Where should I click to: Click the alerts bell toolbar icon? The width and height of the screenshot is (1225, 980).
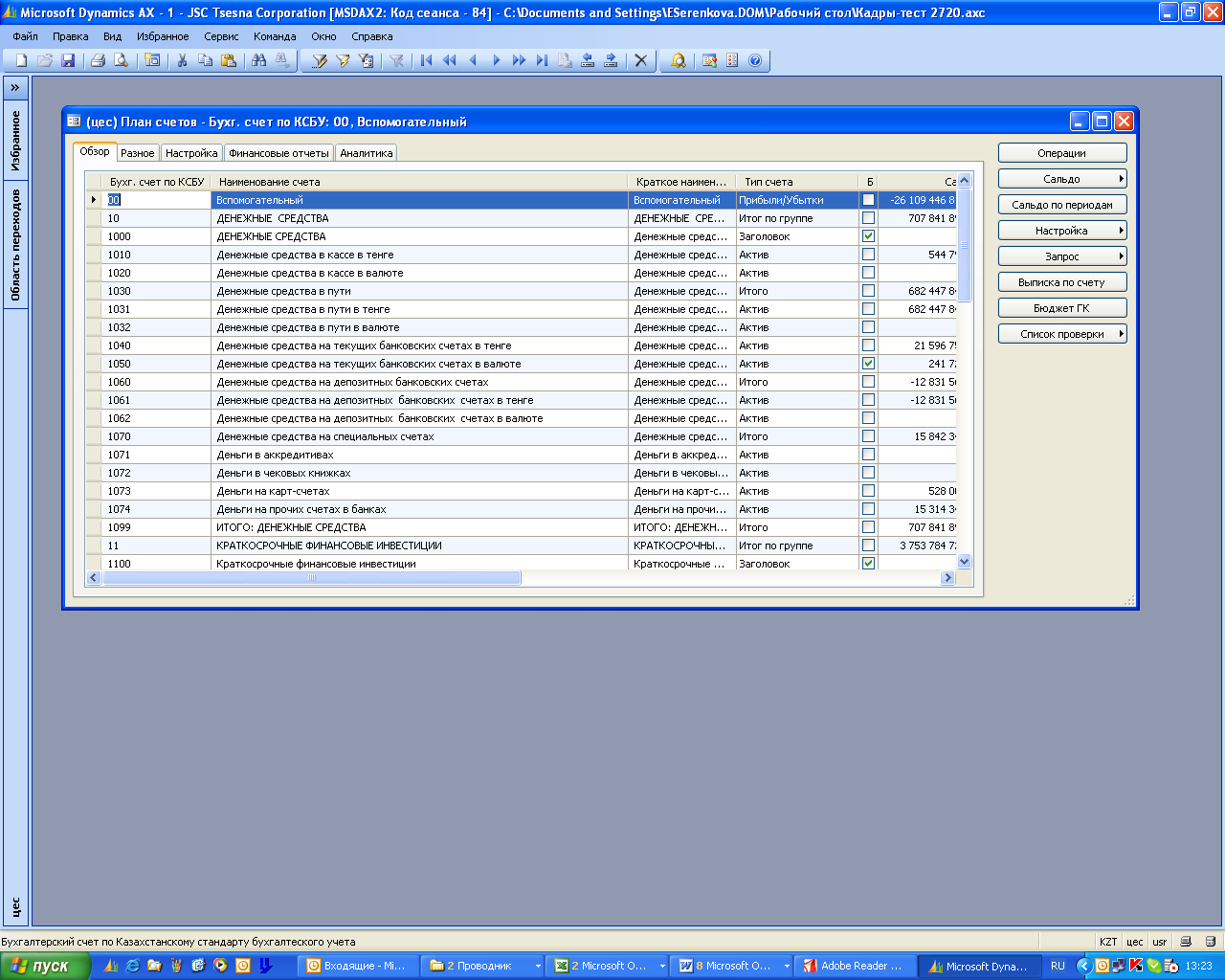(679, 60)
